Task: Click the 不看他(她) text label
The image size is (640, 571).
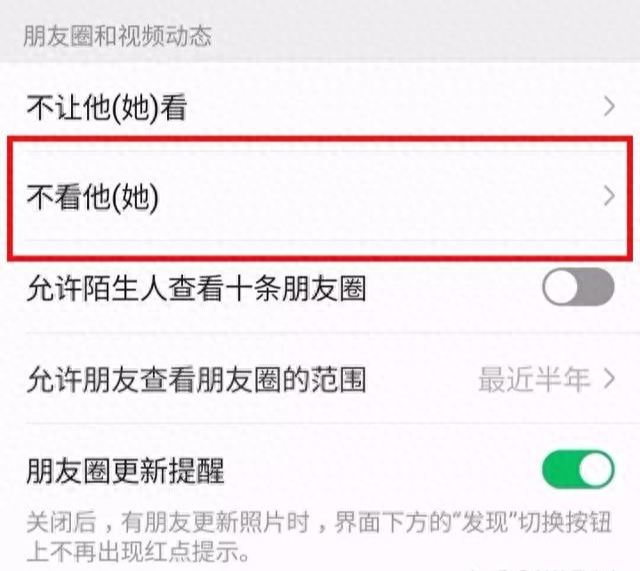Action: 93,198
